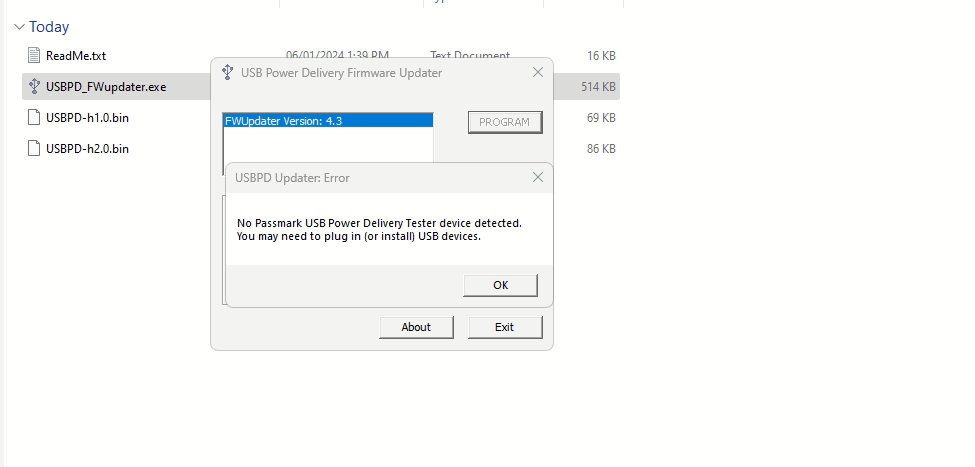Select the USBPD-h2.0.bin file
Image resolution: width=975 pixels, height=467 pixels.
pyautogui.click(x=87, y=149)
